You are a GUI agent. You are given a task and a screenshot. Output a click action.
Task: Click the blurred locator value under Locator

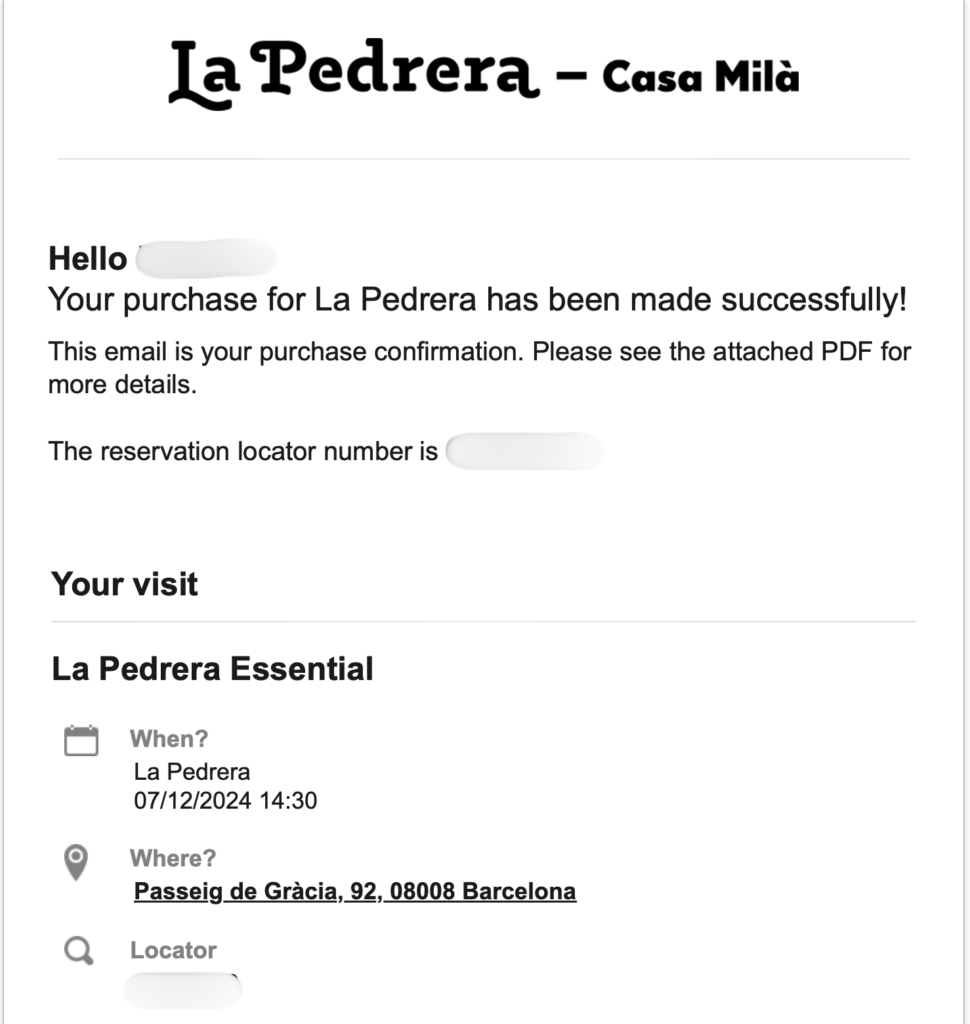[183, 989]
